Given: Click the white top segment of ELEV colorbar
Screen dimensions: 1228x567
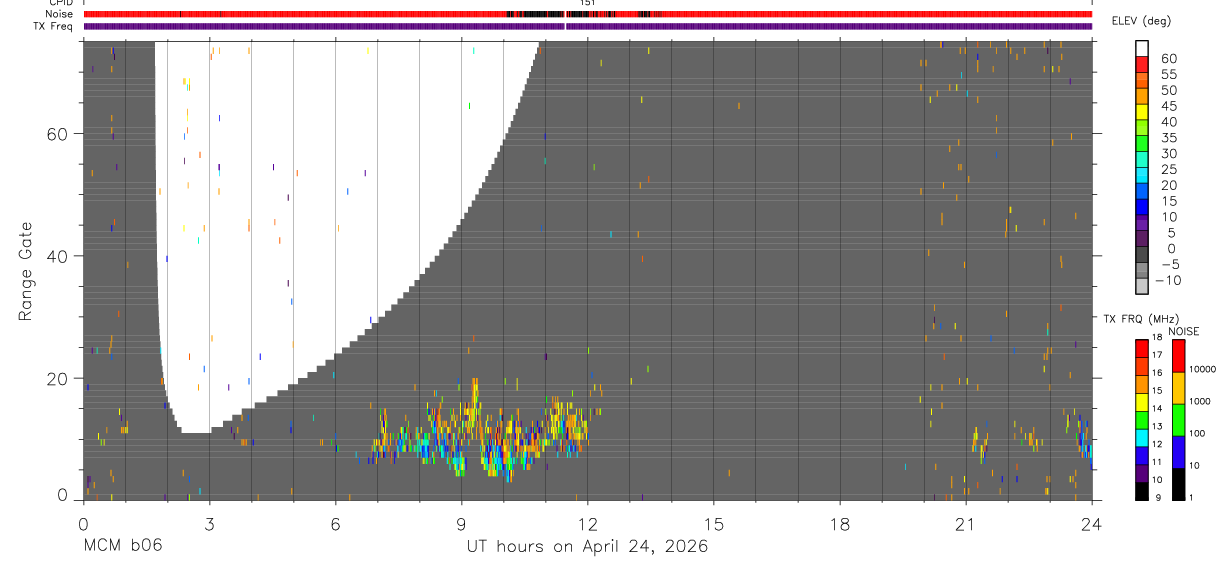Looking at the screenshot, I should tap(1142, 48).
